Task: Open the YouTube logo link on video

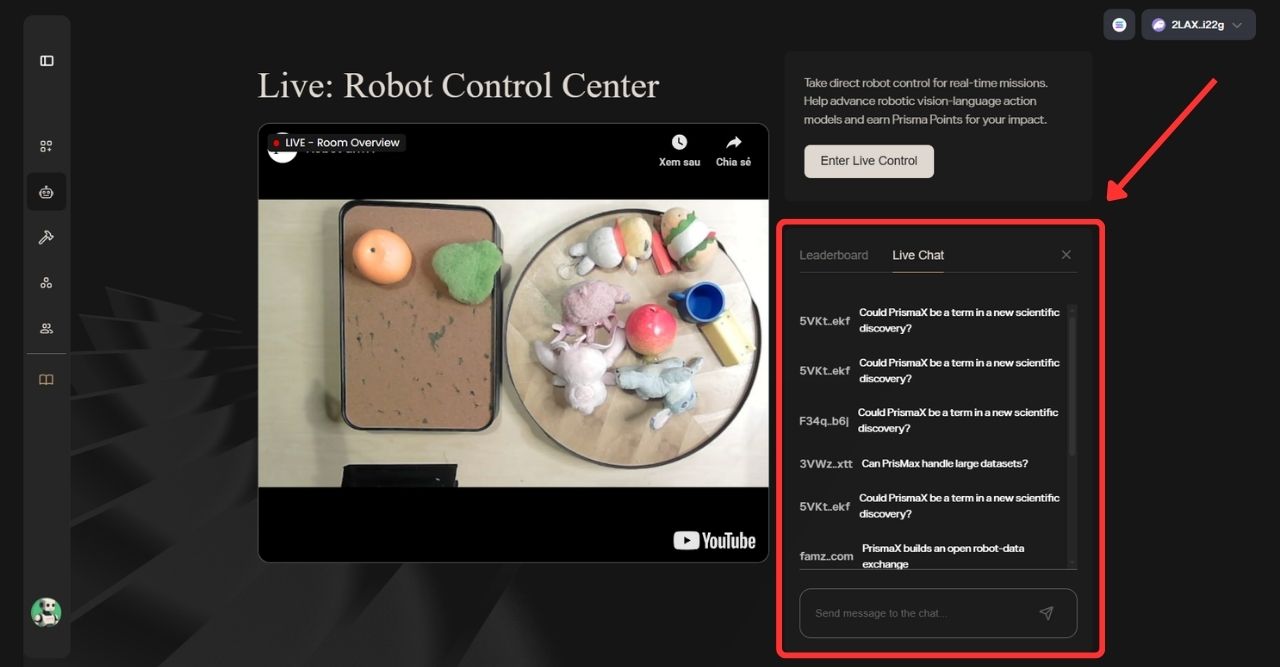Action: 714,541
